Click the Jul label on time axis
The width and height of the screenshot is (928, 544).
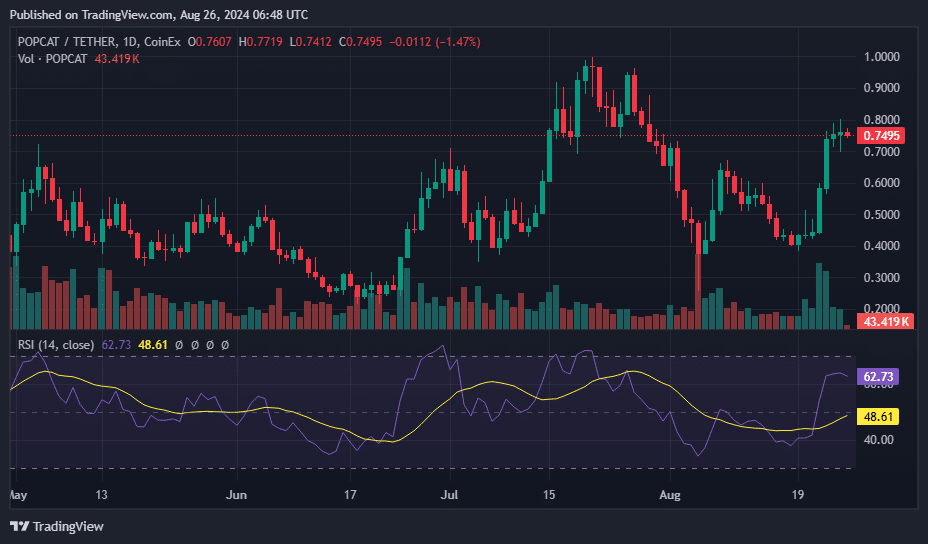tap(450, 494)
